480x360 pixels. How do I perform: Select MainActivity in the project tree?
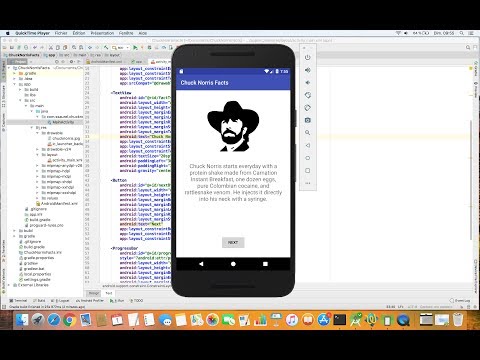[63, 122]
